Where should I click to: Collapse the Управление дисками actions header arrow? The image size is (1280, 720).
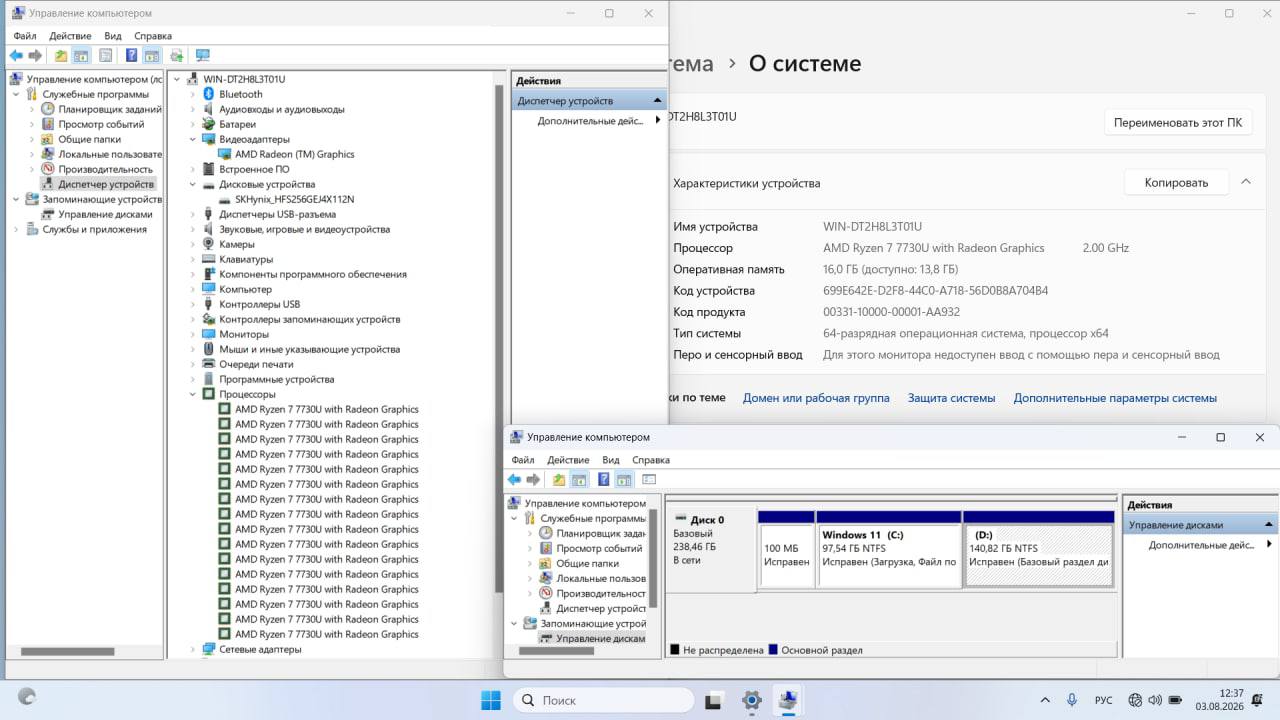point(1270,525)
